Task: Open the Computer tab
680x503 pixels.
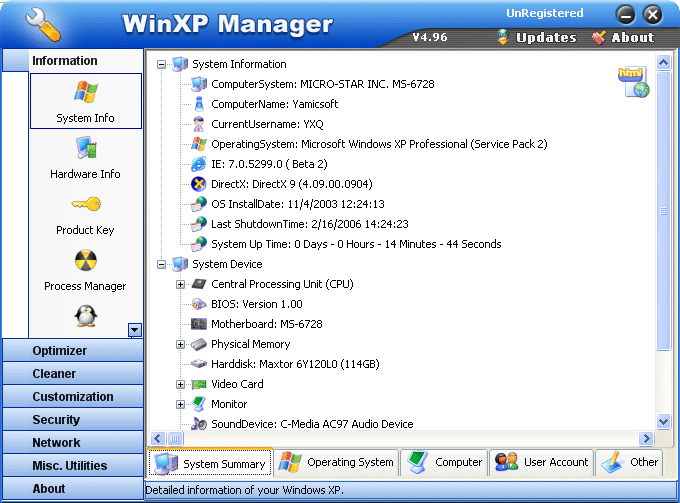Action: click(x=444, y=463)
